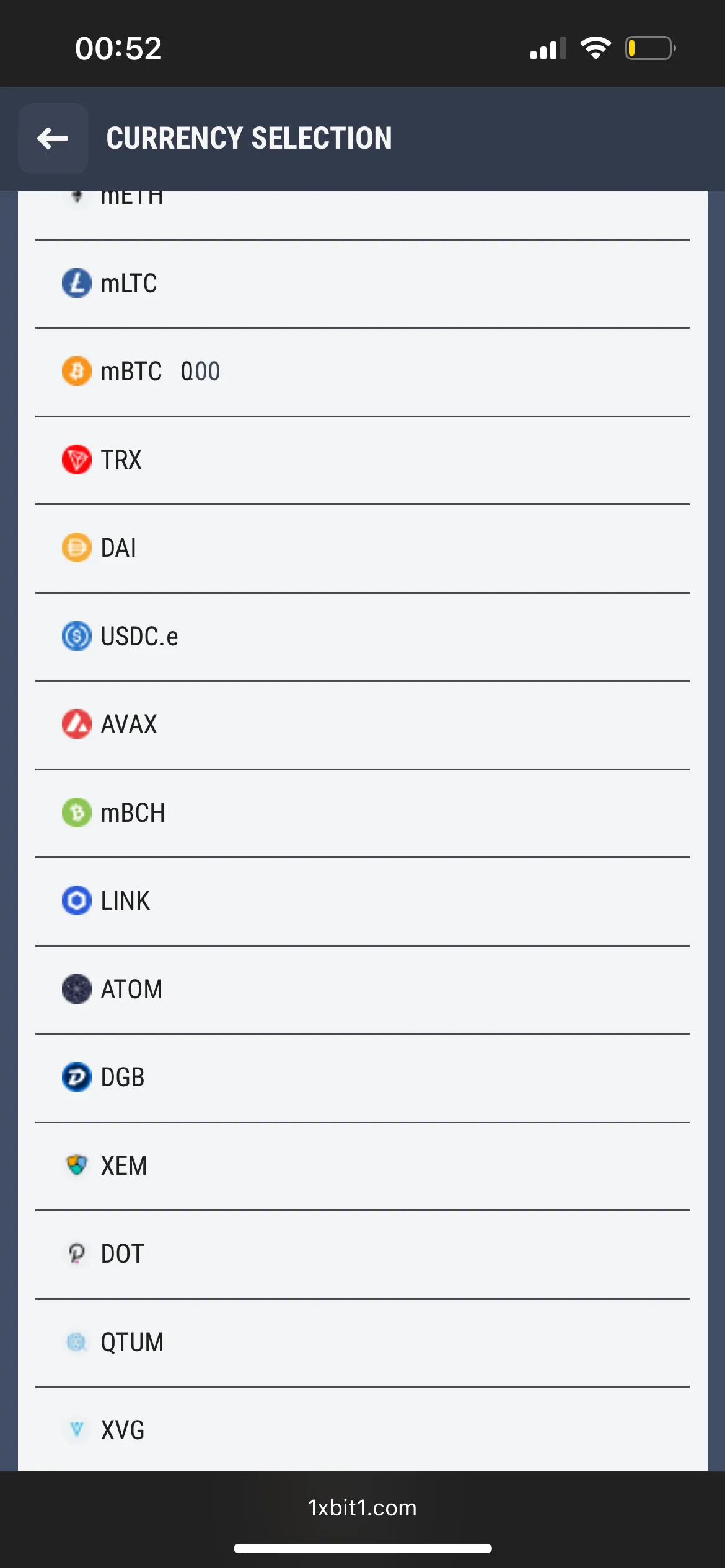725x1568 pixels.
Task: Tap the red TRON icon
Action: click(x=77, y=460)
